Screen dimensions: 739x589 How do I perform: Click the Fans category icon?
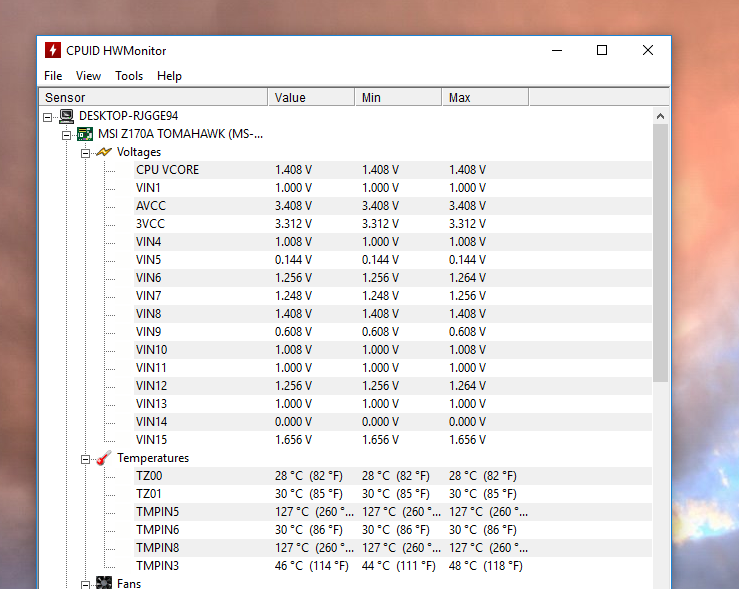tap(104, 582)
